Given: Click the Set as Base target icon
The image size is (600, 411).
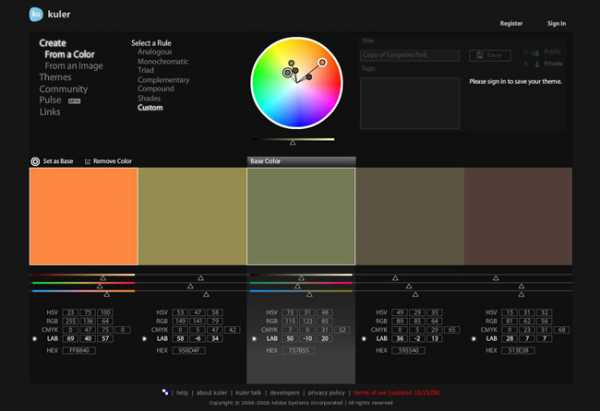Looking at the screenshot, I should tap(35, 160).
